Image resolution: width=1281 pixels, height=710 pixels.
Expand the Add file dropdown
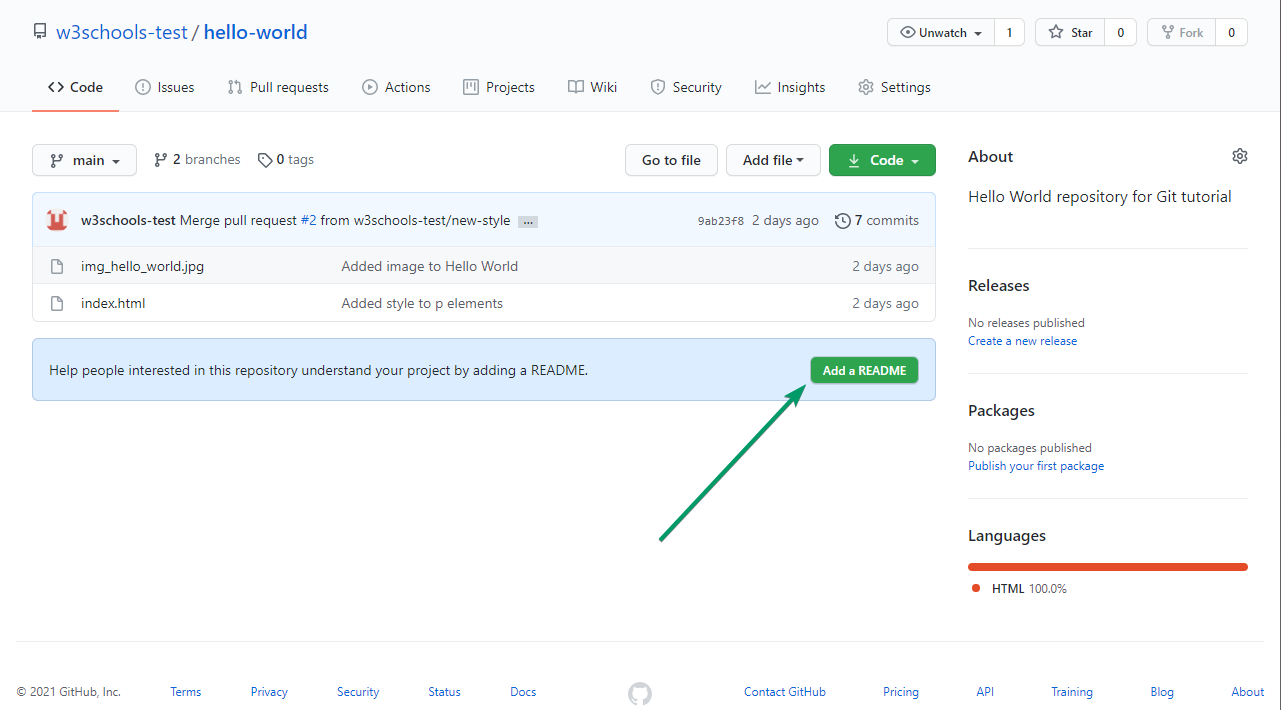click(773, 159)
